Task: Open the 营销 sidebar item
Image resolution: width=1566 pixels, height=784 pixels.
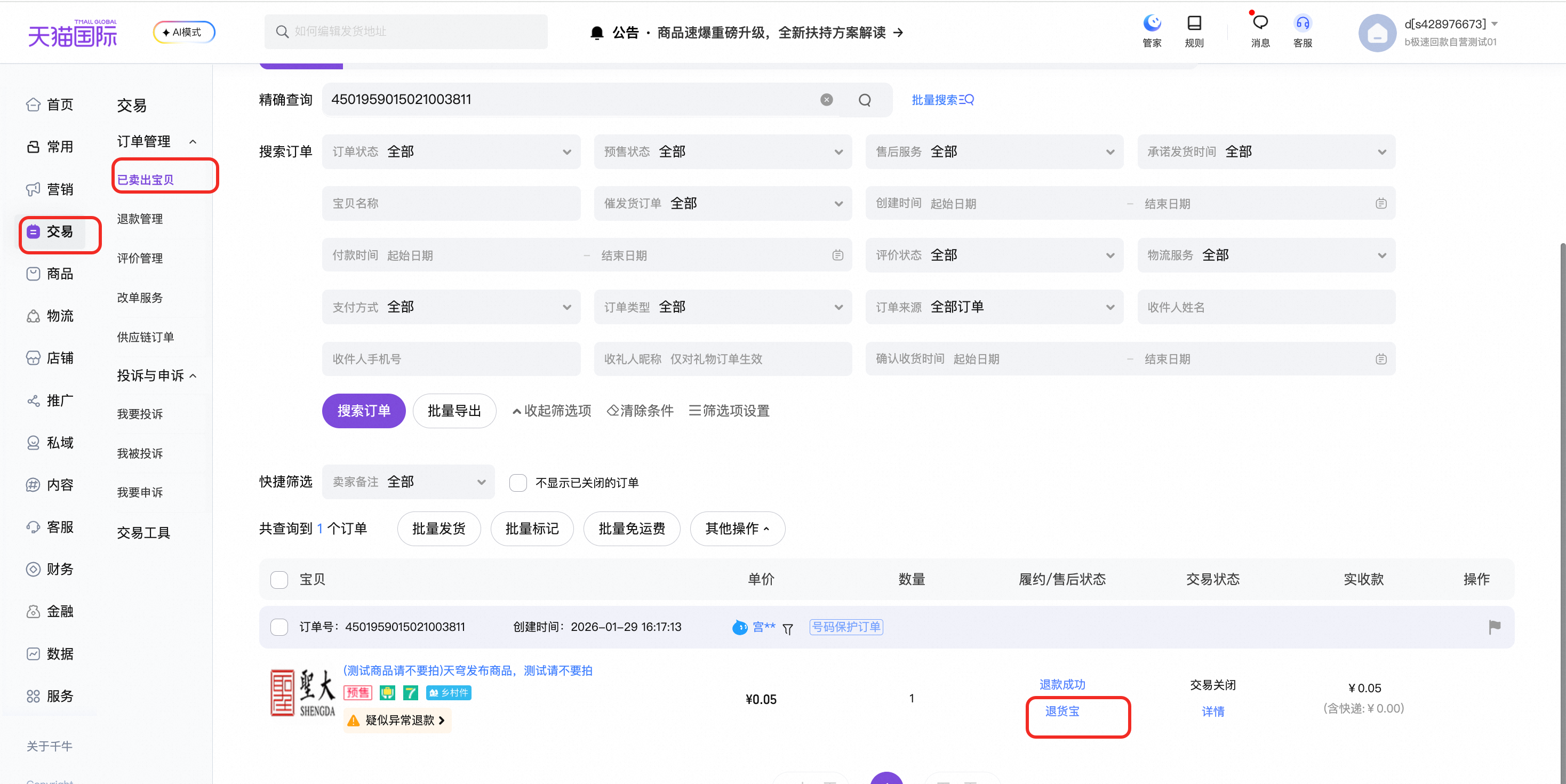Action: point(51,189)
